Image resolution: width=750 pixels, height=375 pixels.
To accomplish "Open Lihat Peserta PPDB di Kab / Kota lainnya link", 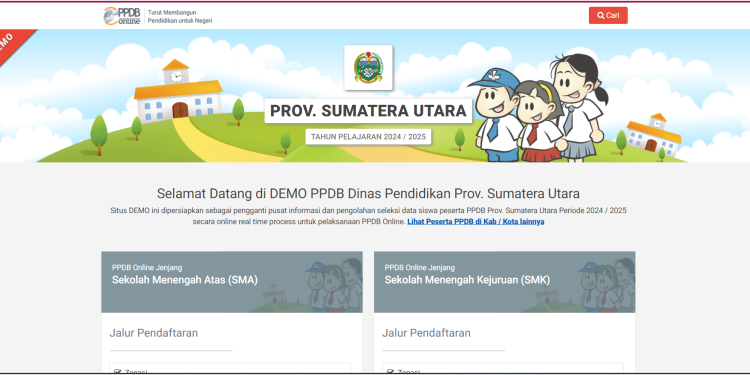I will (x=475, y=222).
